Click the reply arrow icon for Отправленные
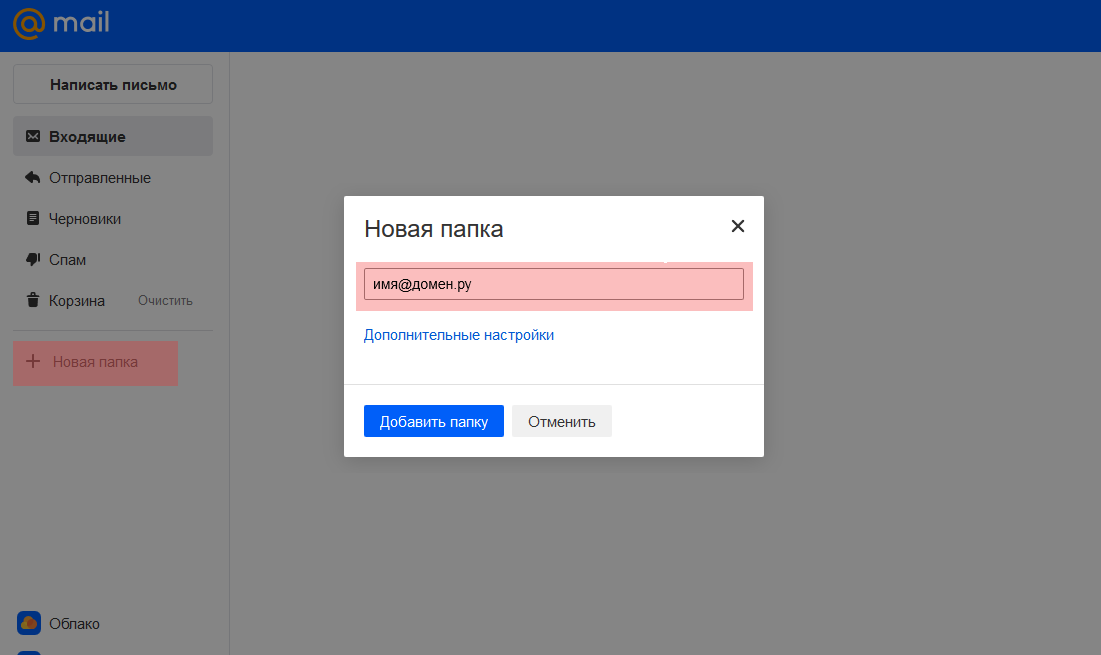The width and height of the screenshot is (1101, 655). pos(33,178)
